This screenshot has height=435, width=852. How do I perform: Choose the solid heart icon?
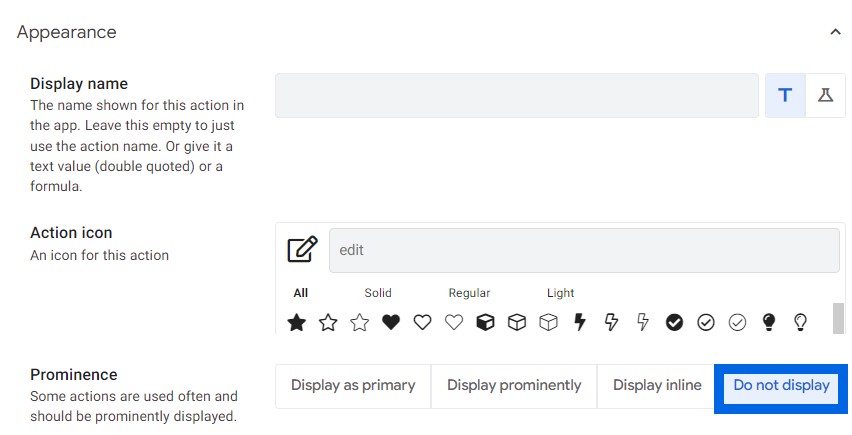391,323
